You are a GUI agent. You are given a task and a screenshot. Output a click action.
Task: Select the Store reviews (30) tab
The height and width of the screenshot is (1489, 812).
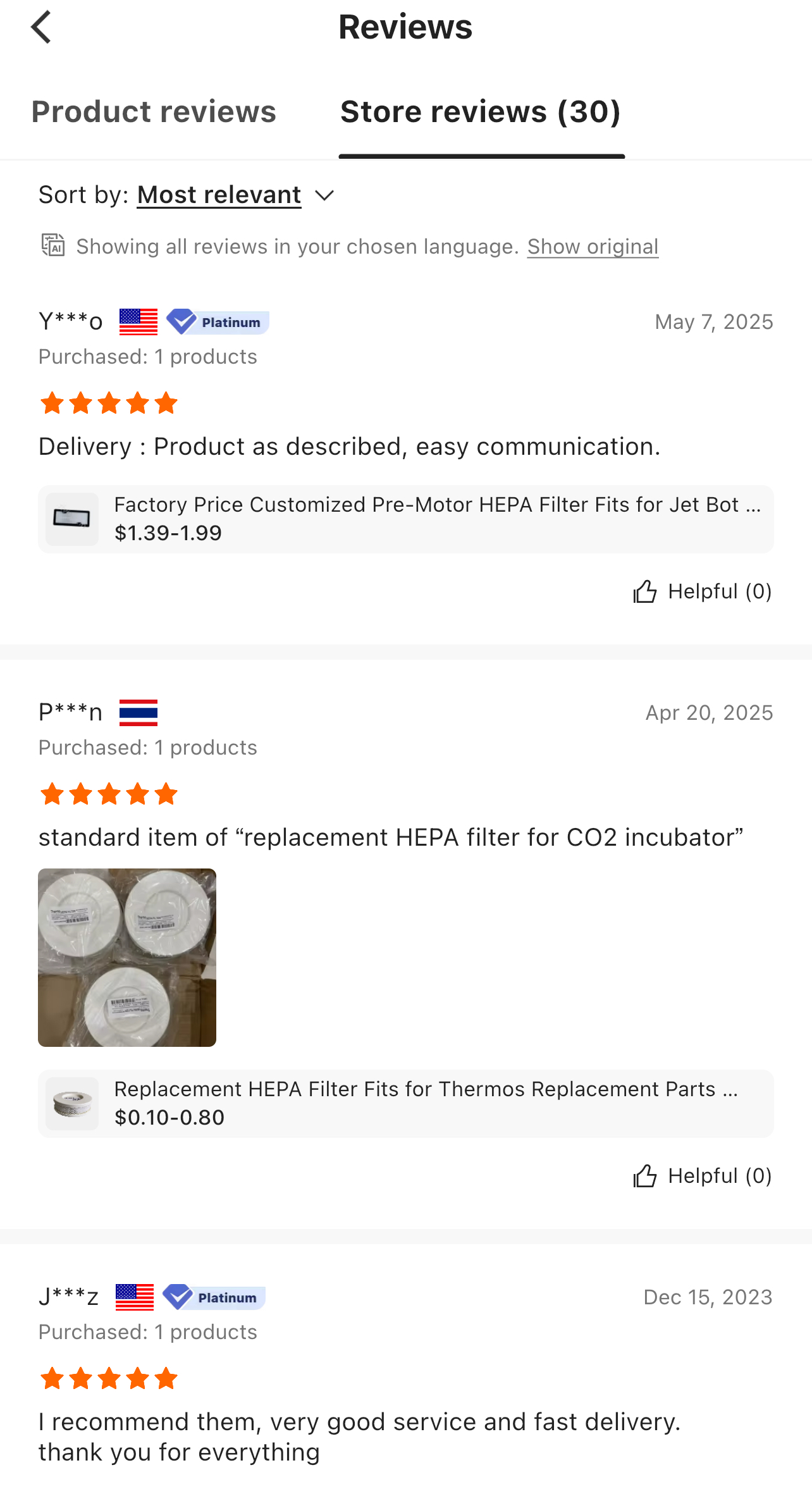click(481, 111)
